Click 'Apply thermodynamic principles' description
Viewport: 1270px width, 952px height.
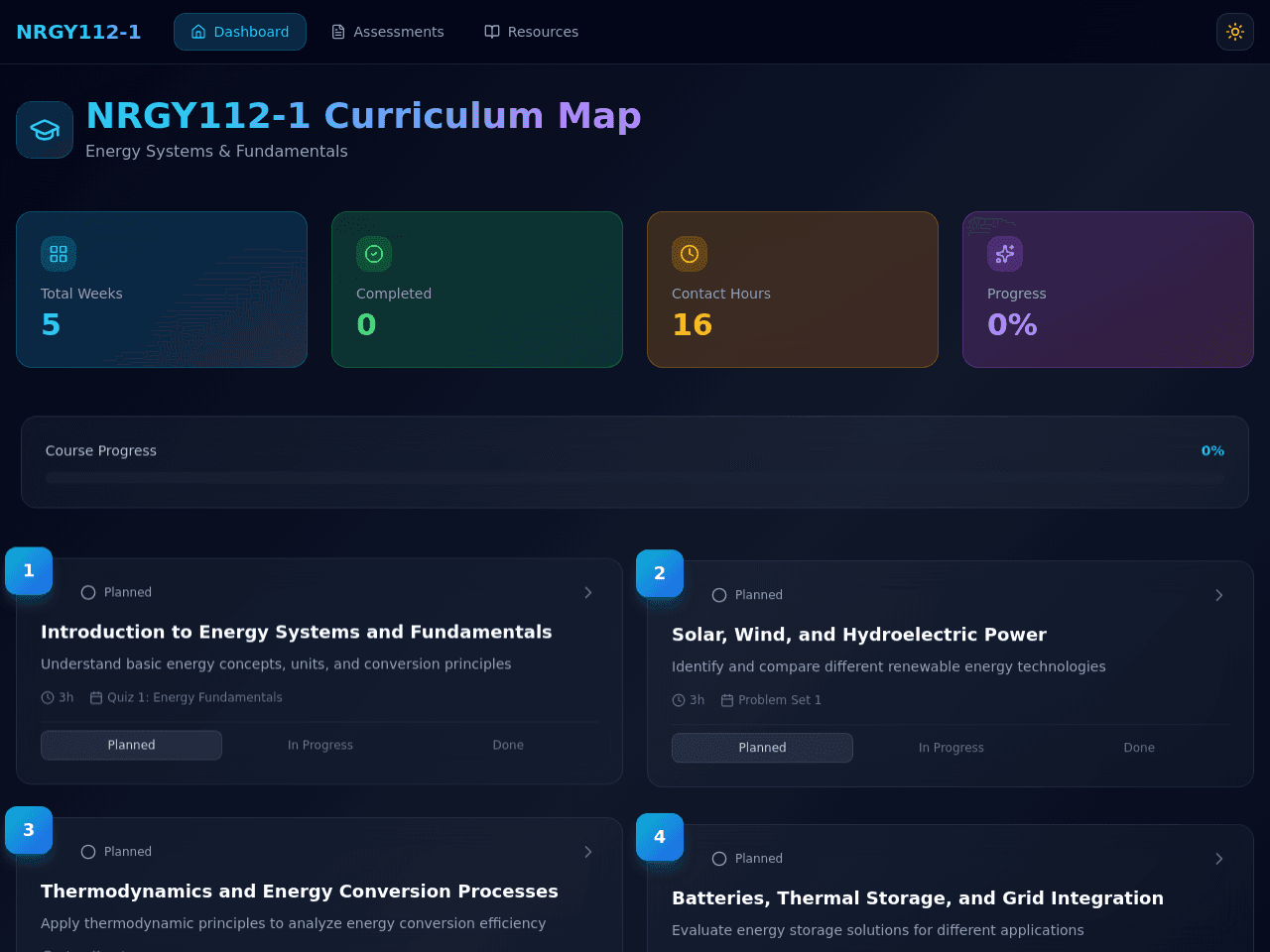click(294, 923)
